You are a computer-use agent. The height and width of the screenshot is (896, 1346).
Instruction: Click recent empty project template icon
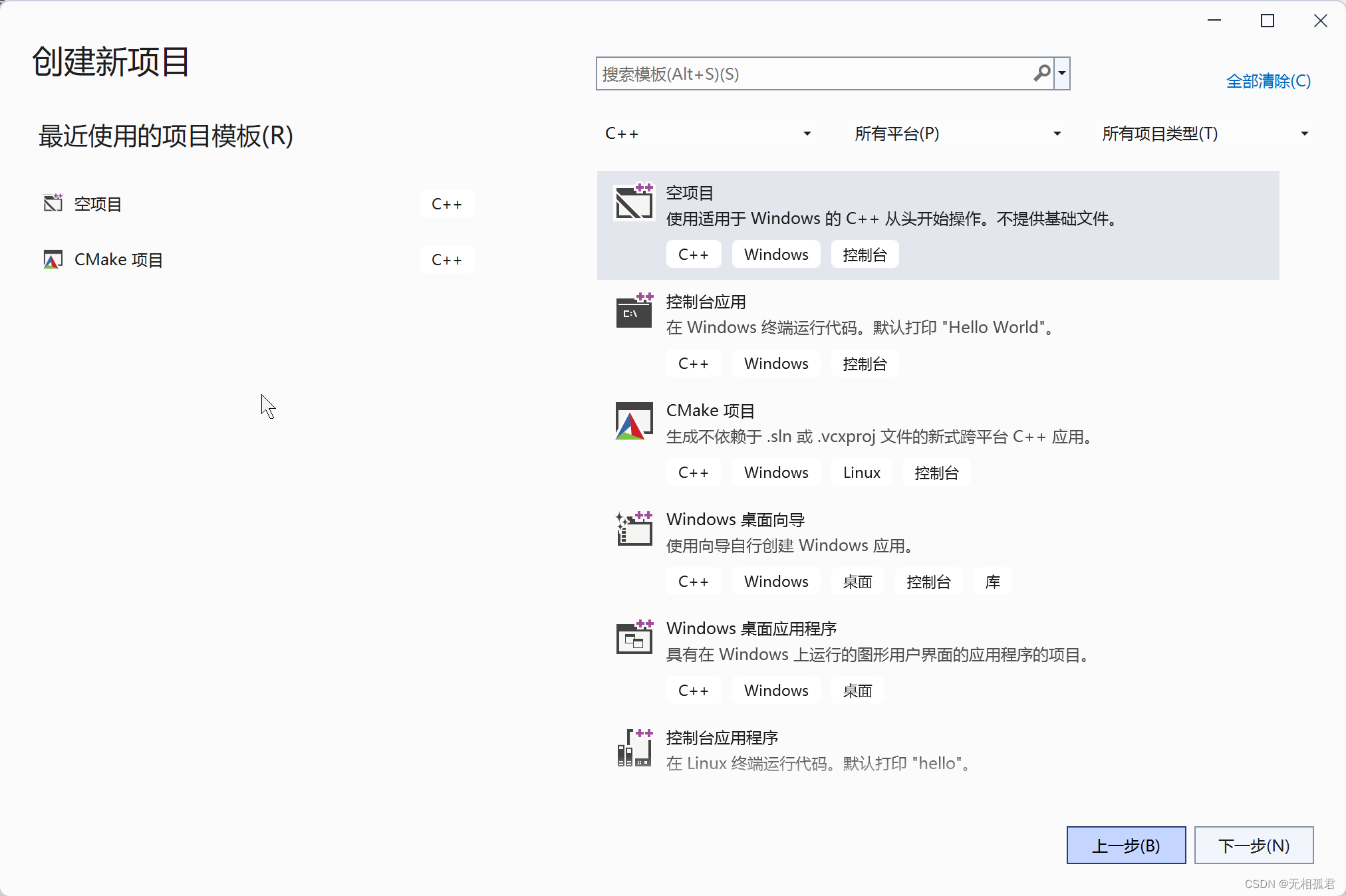tap(53, 203)
